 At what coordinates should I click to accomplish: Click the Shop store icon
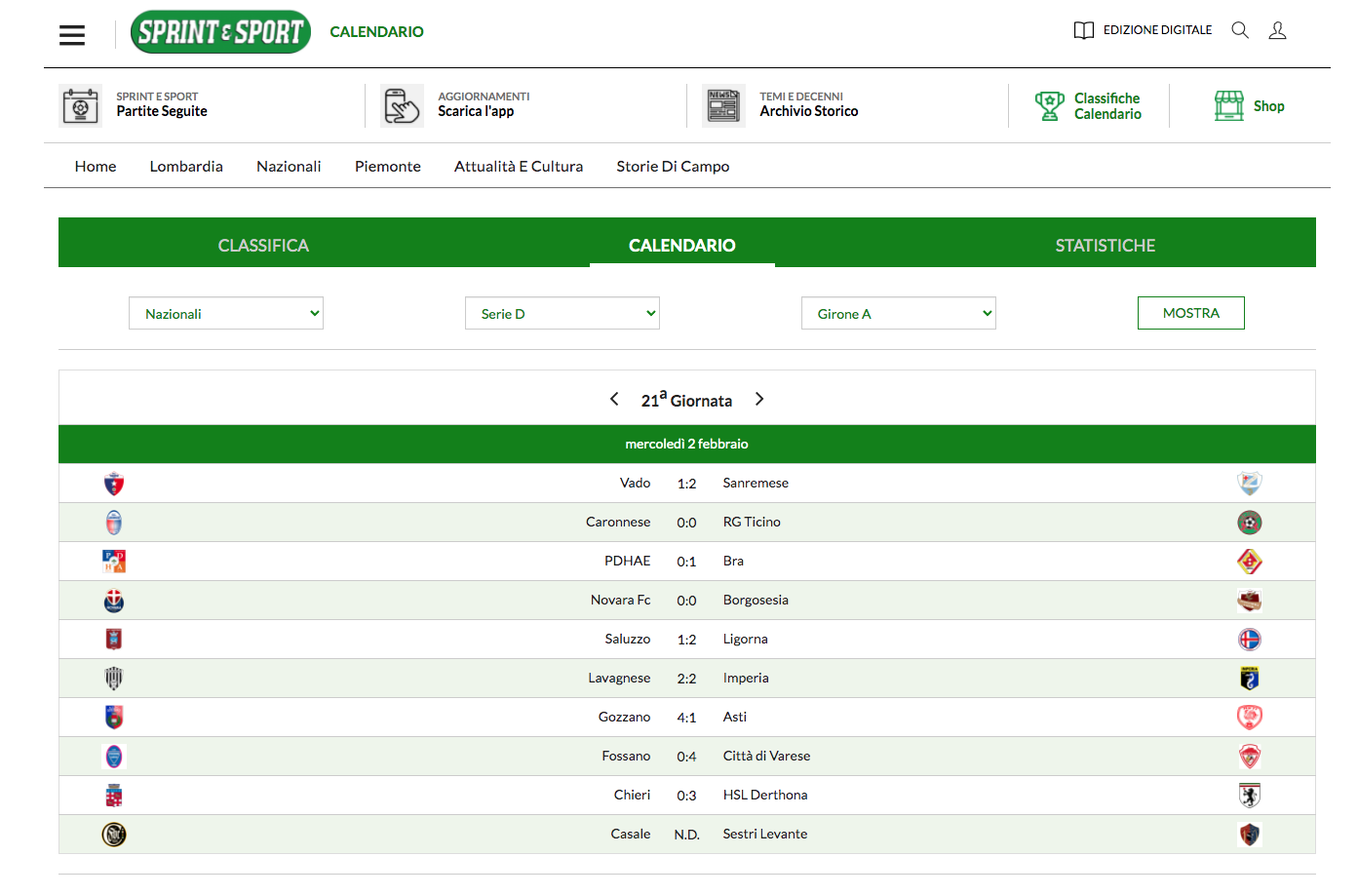pos(1228,105)
